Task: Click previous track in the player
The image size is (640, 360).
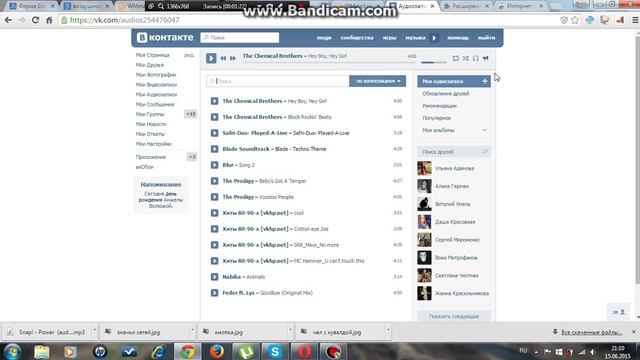Action: pyautogui.click(x=223, y=58)
